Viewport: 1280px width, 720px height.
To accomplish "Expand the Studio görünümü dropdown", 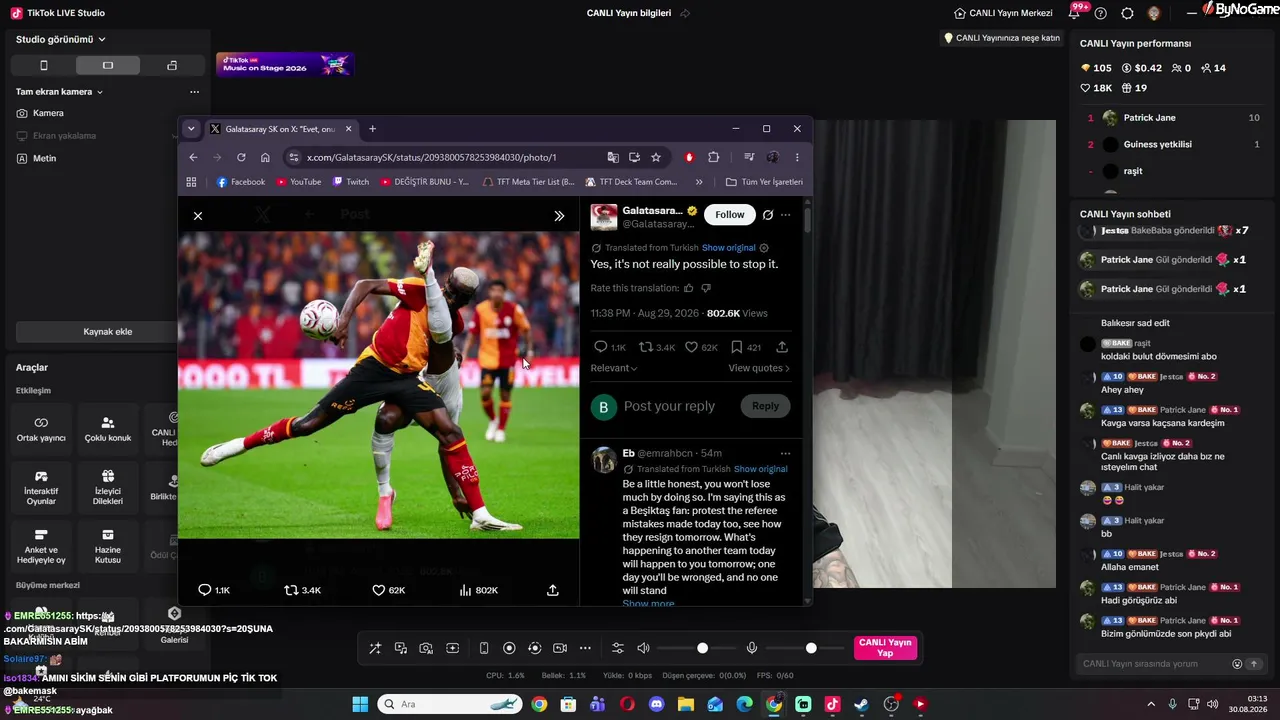I will [x=61, y=39].
